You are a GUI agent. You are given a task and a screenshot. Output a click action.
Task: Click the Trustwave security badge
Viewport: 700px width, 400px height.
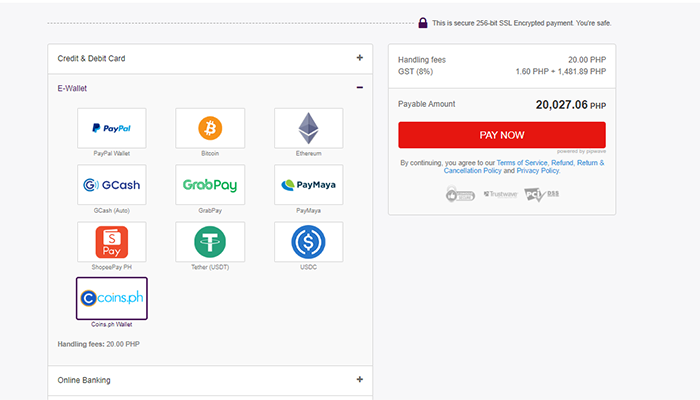(x=500, y=194)
